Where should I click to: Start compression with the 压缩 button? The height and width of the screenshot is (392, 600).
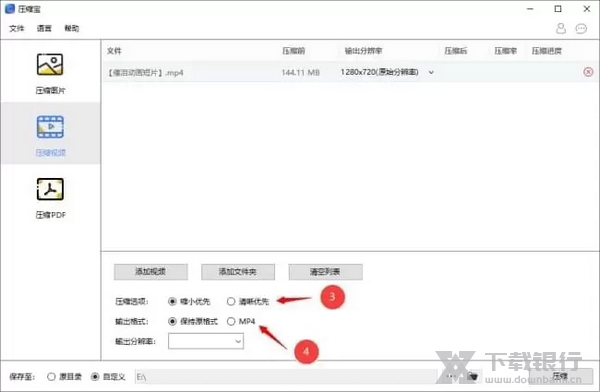[x=561, y=376]
